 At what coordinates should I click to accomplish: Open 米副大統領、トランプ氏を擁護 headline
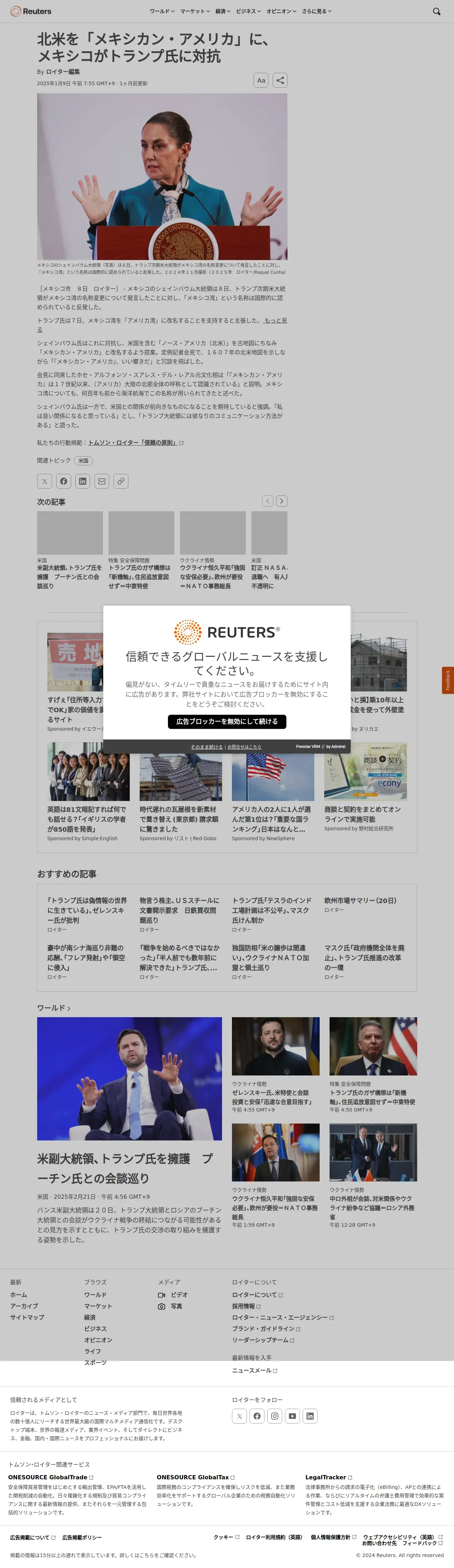126,1168
